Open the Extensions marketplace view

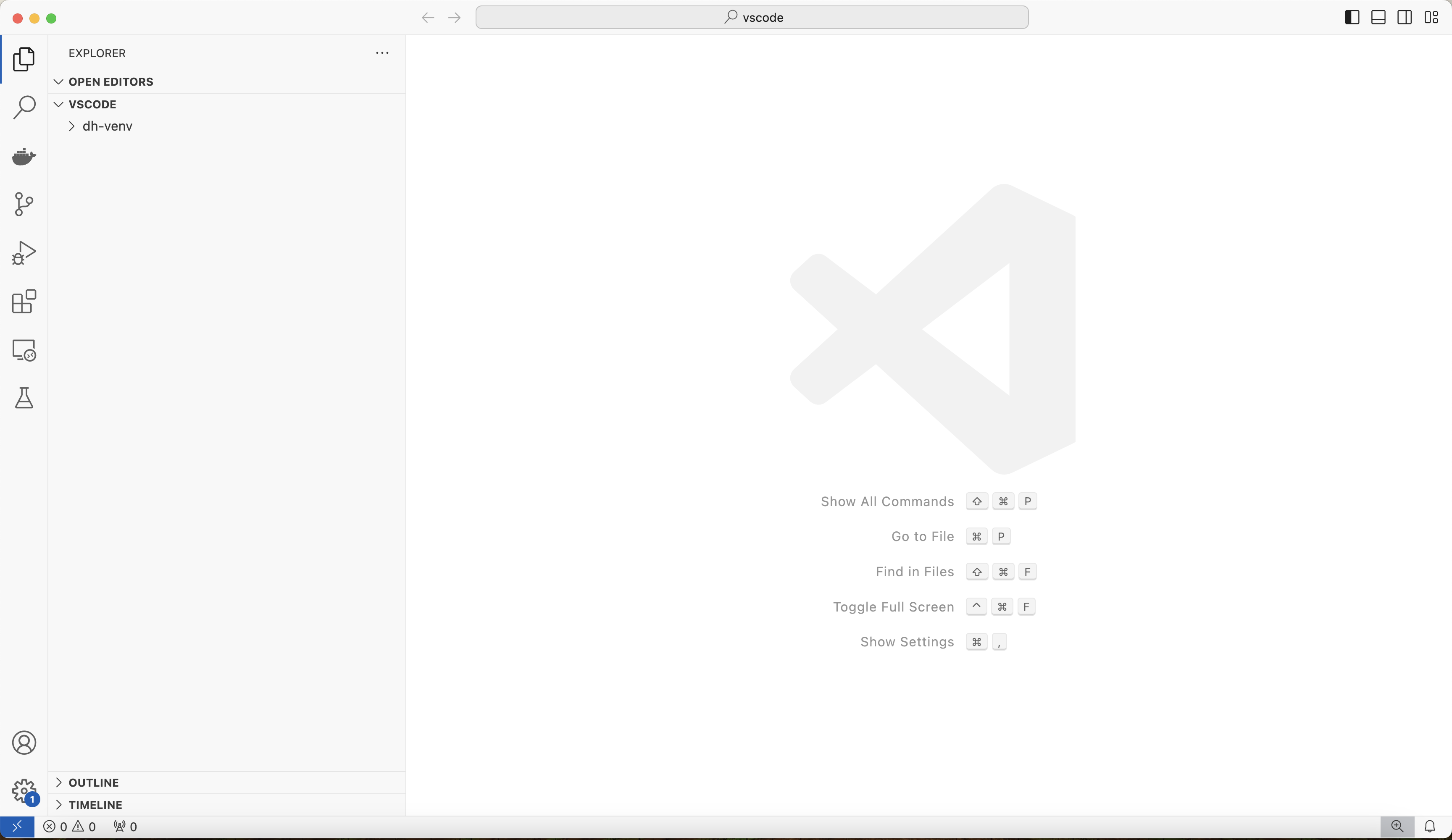click(x=24, y=301)
